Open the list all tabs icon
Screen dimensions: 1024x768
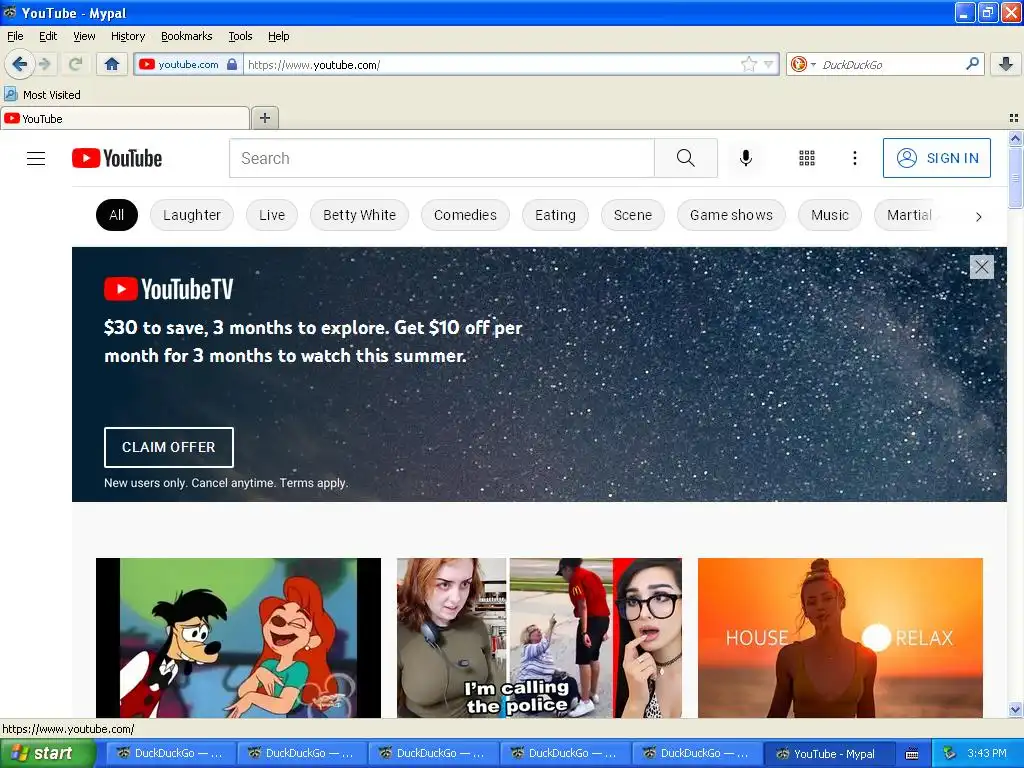1014,118
